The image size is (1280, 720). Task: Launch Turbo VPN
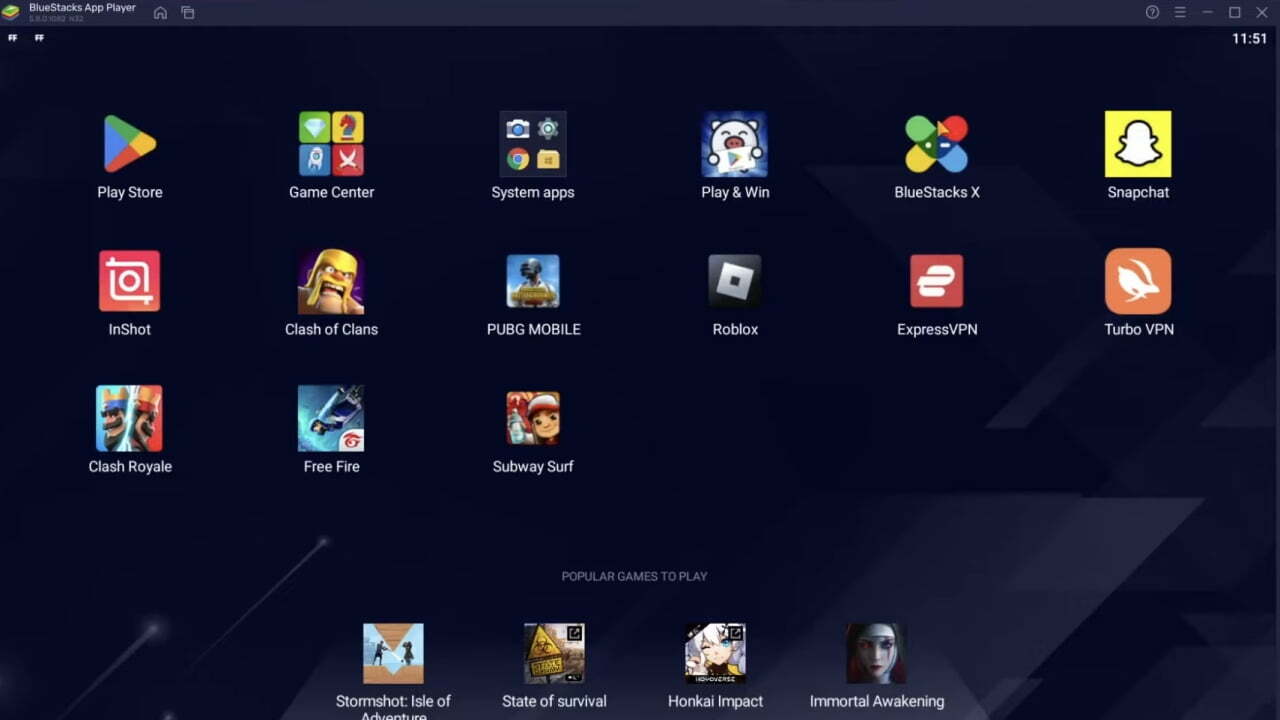click(x=1138, y=281)
